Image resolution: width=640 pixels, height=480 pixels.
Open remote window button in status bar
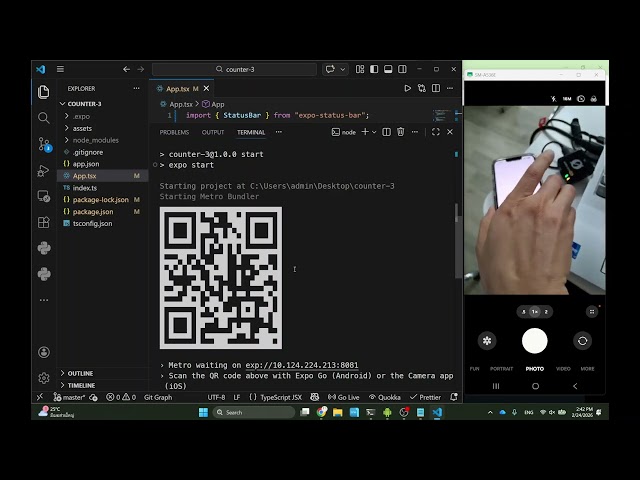(x=40, y=397)
